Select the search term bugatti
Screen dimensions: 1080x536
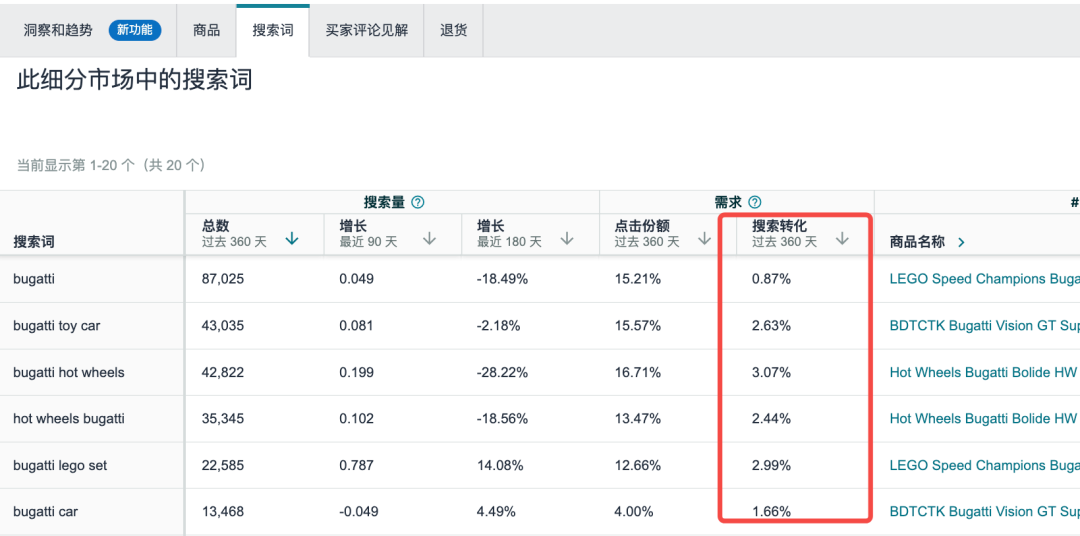pos(34,279)
